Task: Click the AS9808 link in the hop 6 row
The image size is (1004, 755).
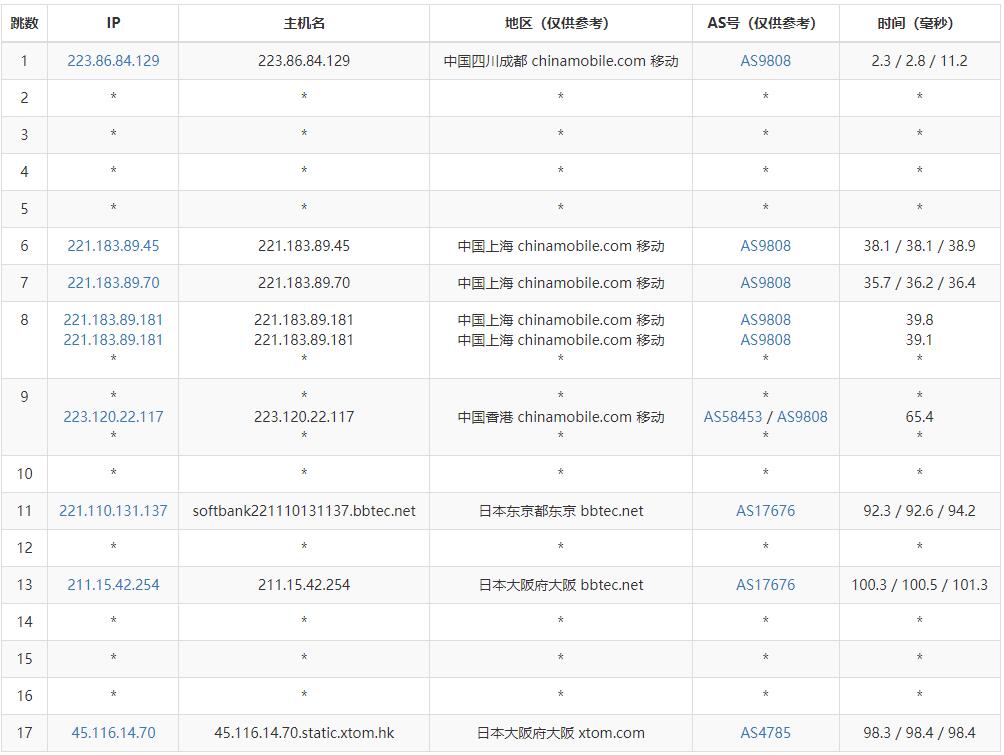Action: [765, 246]
